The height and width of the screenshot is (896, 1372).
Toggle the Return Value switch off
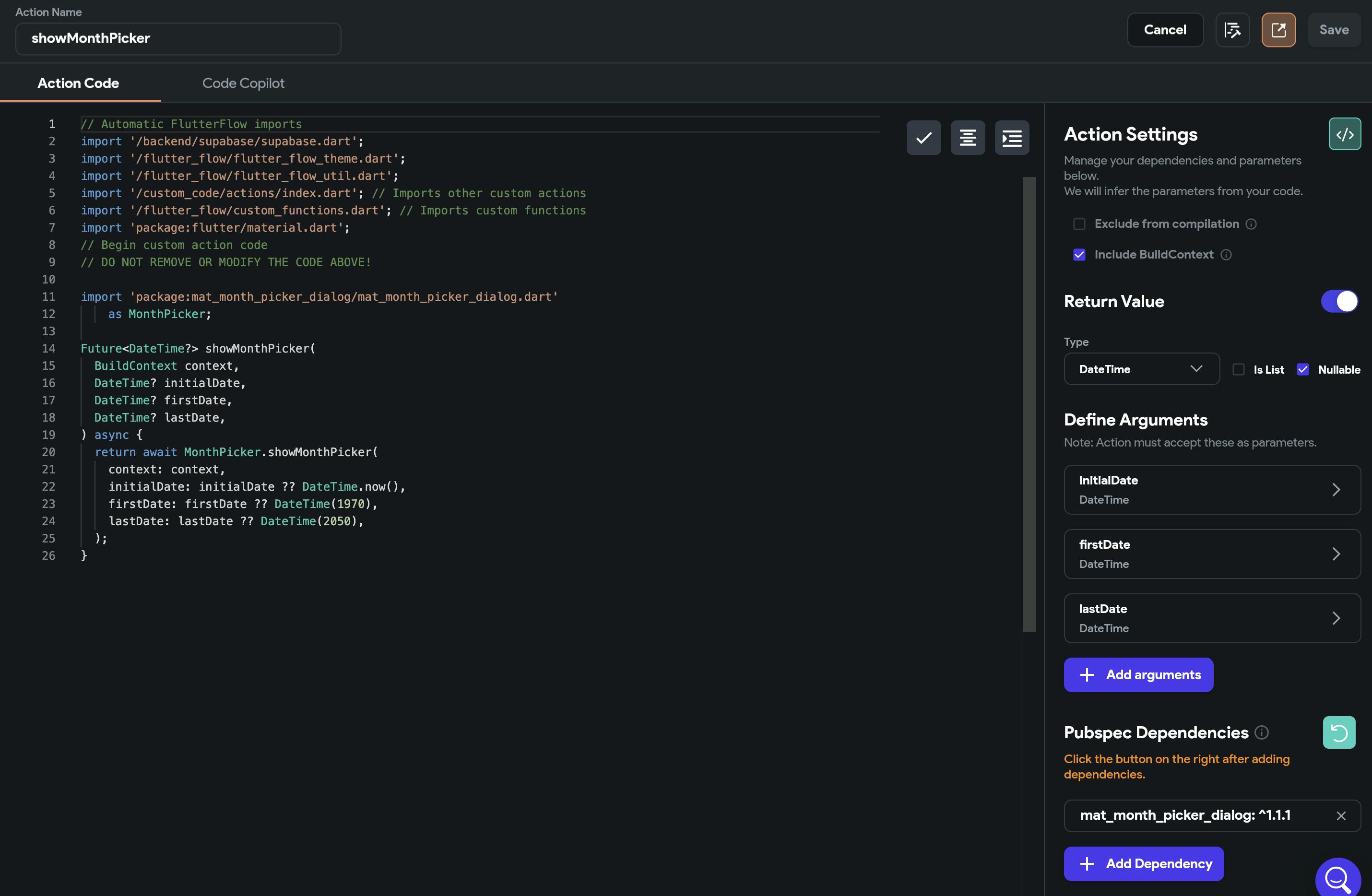tap(1339, 301)
